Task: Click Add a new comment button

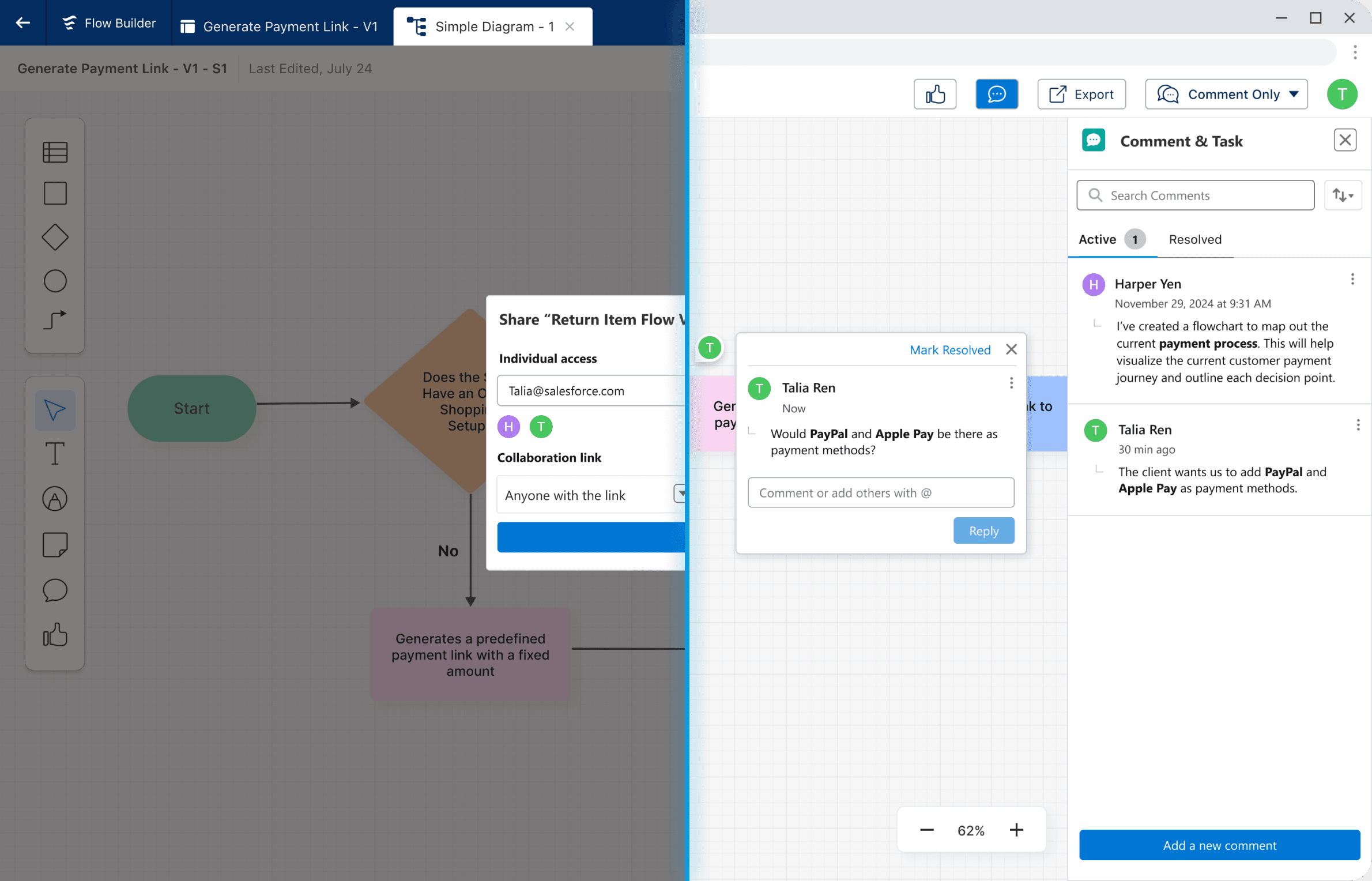Action: point(1219,845)
